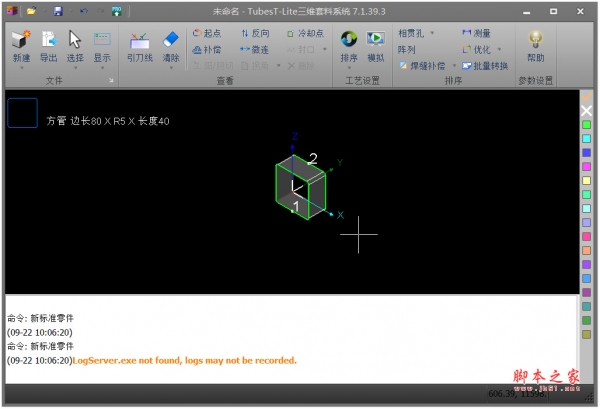This screenshot has width=600, height=409.
Task: Click the 显示 (Display) icon
Action: point(102,40)
